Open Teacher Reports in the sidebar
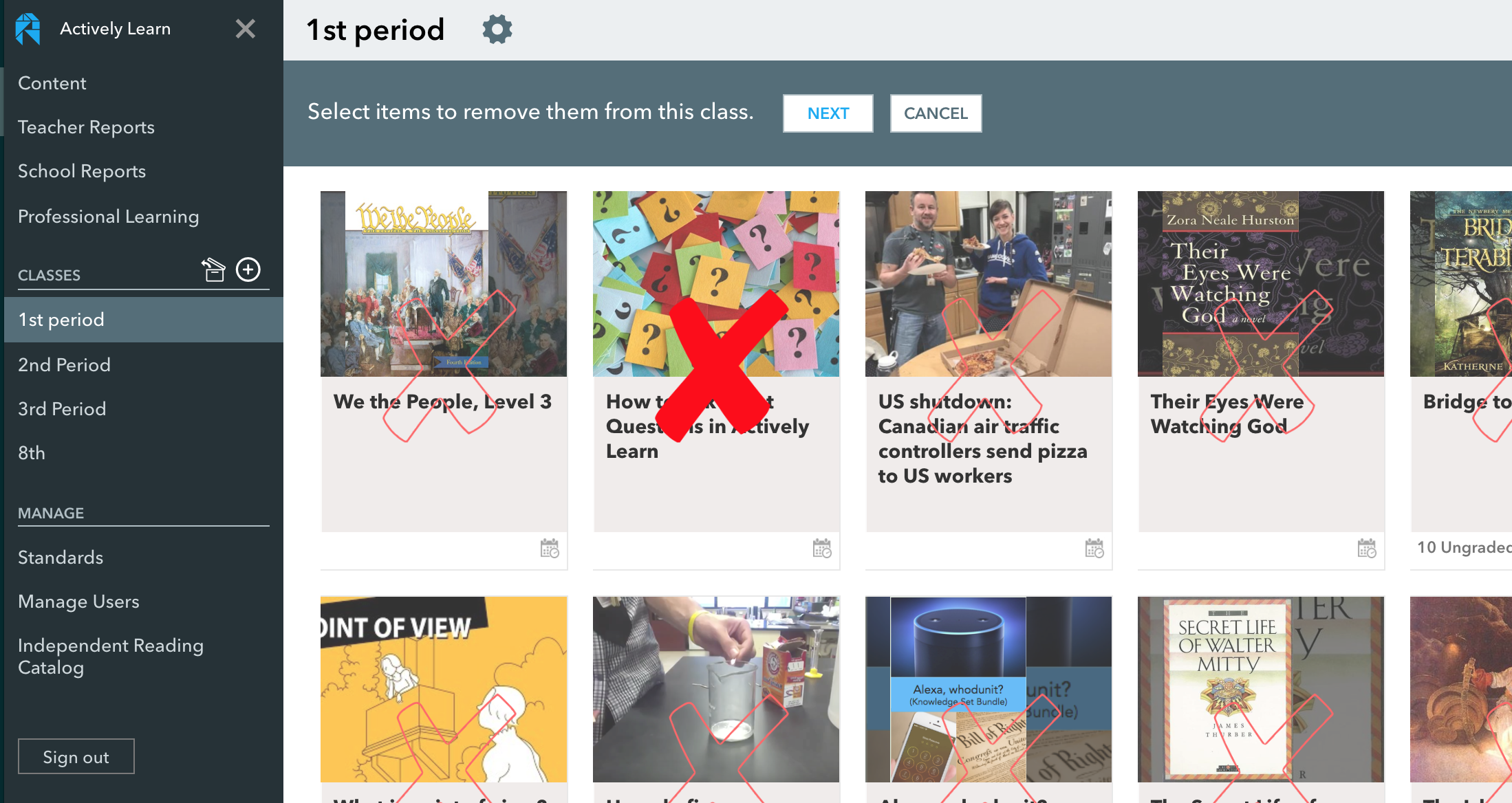 coord(86,127)
